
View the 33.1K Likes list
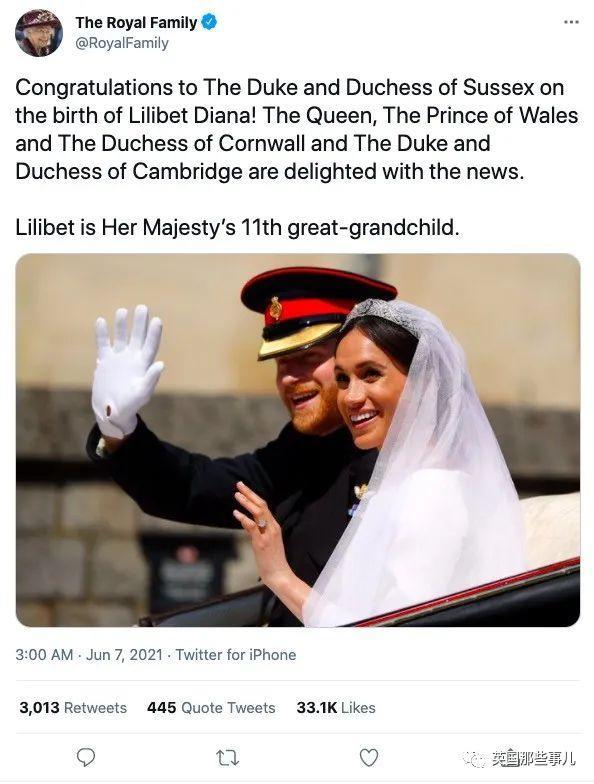[x=336, y=708]
